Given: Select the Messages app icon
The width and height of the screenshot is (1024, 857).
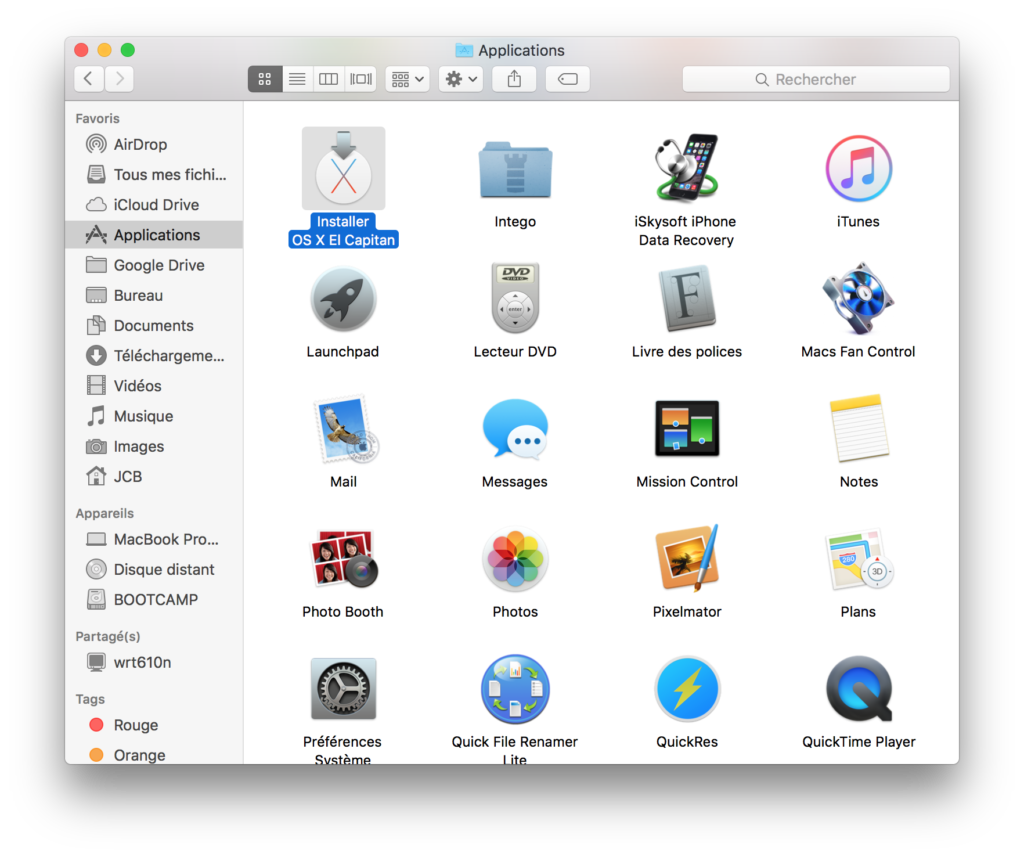Looking at the screenshot, I should (515, 428).
